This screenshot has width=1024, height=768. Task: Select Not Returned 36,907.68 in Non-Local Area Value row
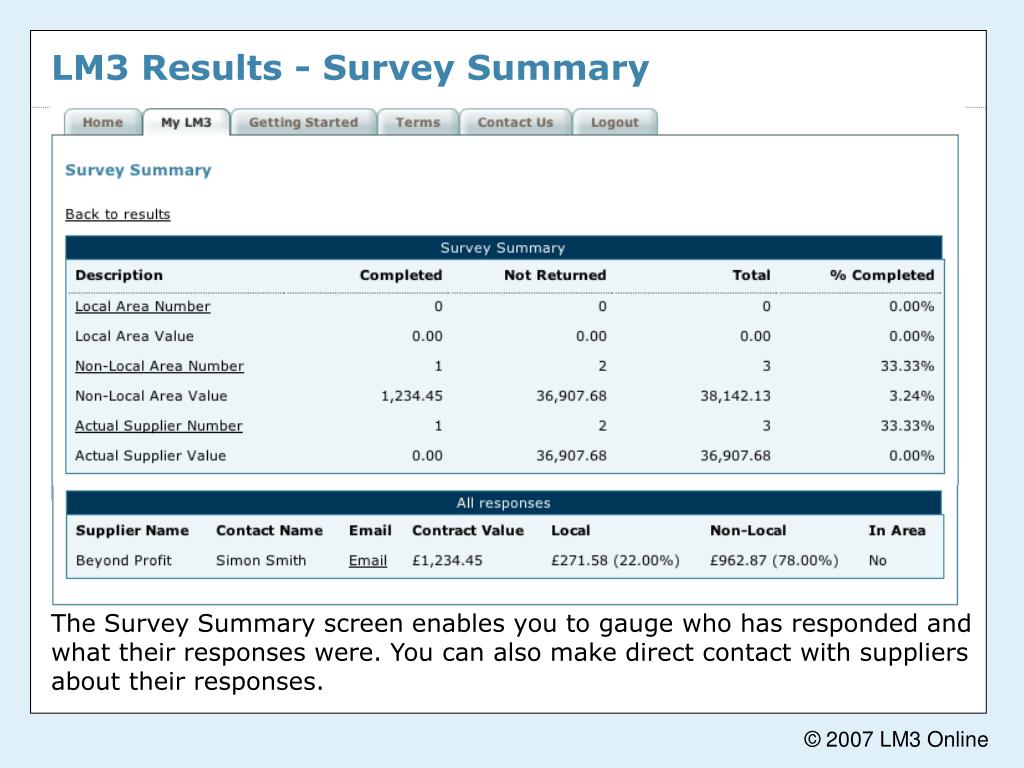click(x=571, y=396)
